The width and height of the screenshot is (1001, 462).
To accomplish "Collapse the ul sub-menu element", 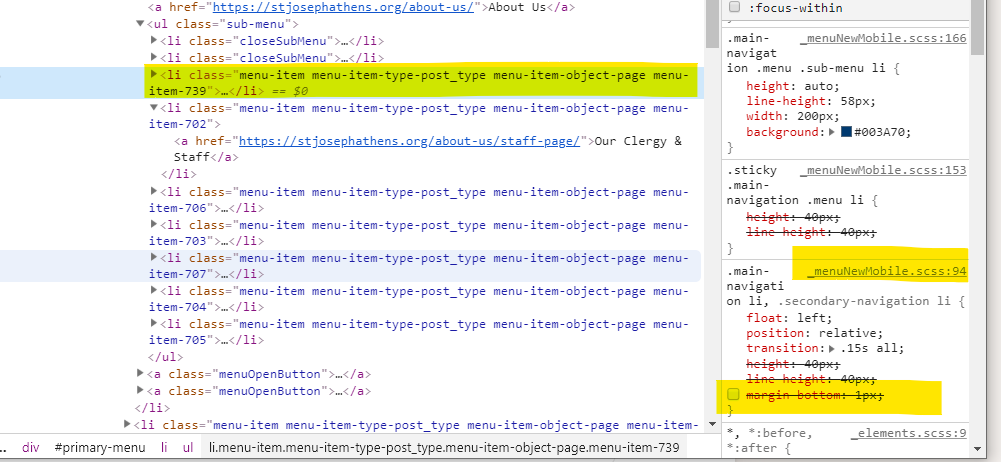I will tap(140, 23).
